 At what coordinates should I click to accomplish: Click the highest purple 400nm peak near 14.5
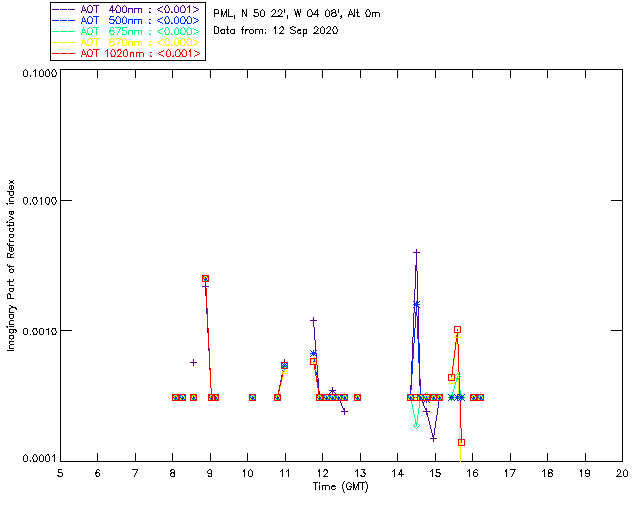pos(416,252)
